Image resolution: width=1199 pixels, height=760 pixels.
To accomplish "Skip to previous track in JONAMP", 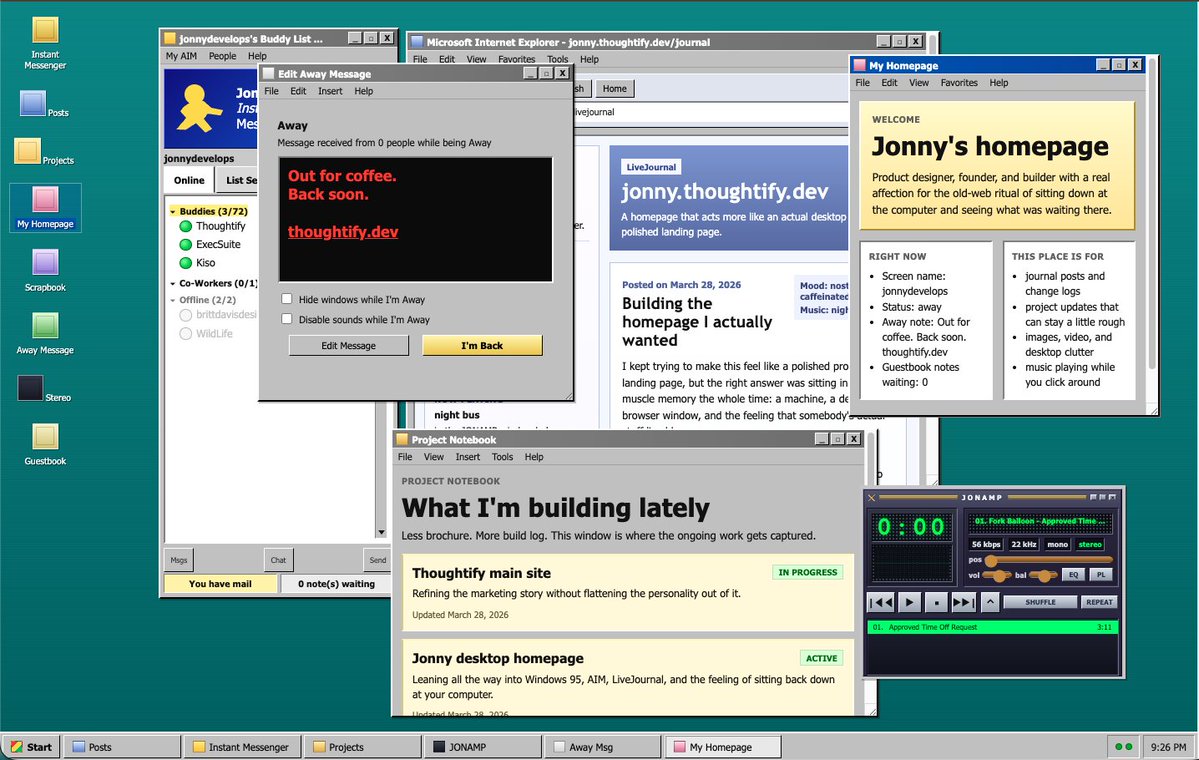I will click(880, 602).
